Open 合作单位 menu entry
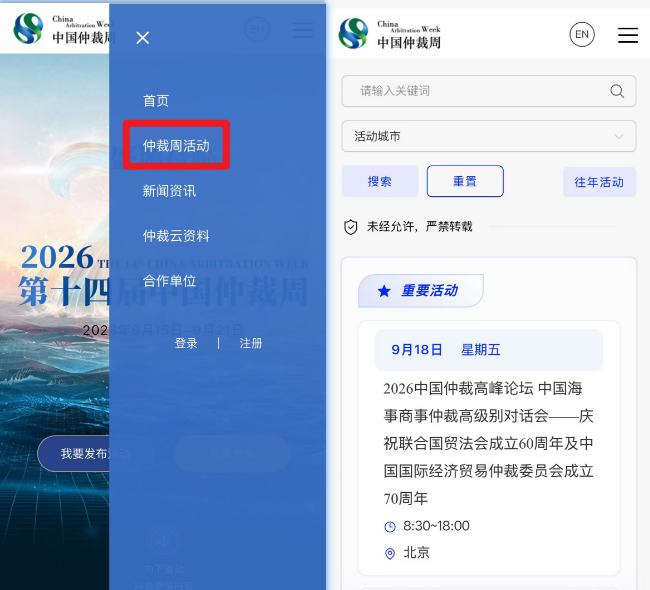This screenshot has width=650, height=590. (x=169, y=281)
